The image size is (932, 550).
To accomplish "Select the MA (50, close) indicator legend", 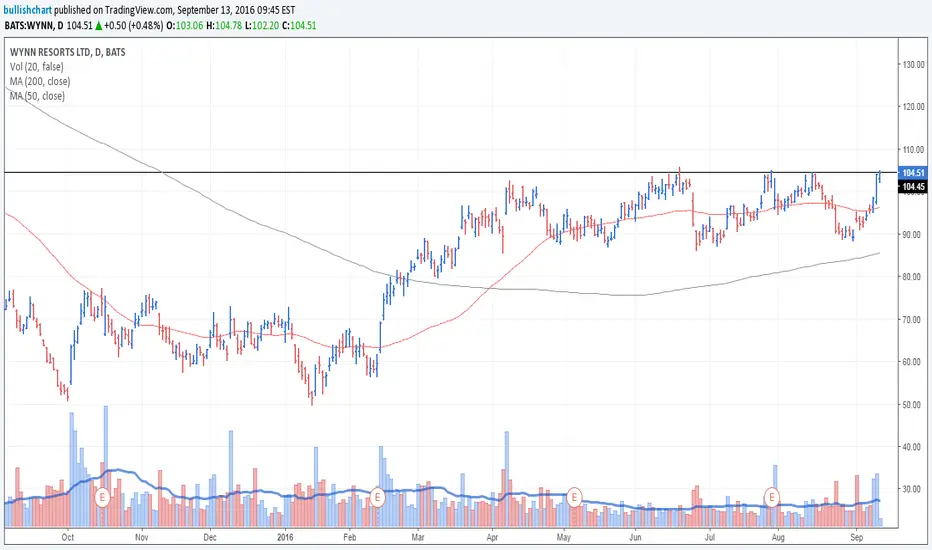I will click(x=37, y=96).
